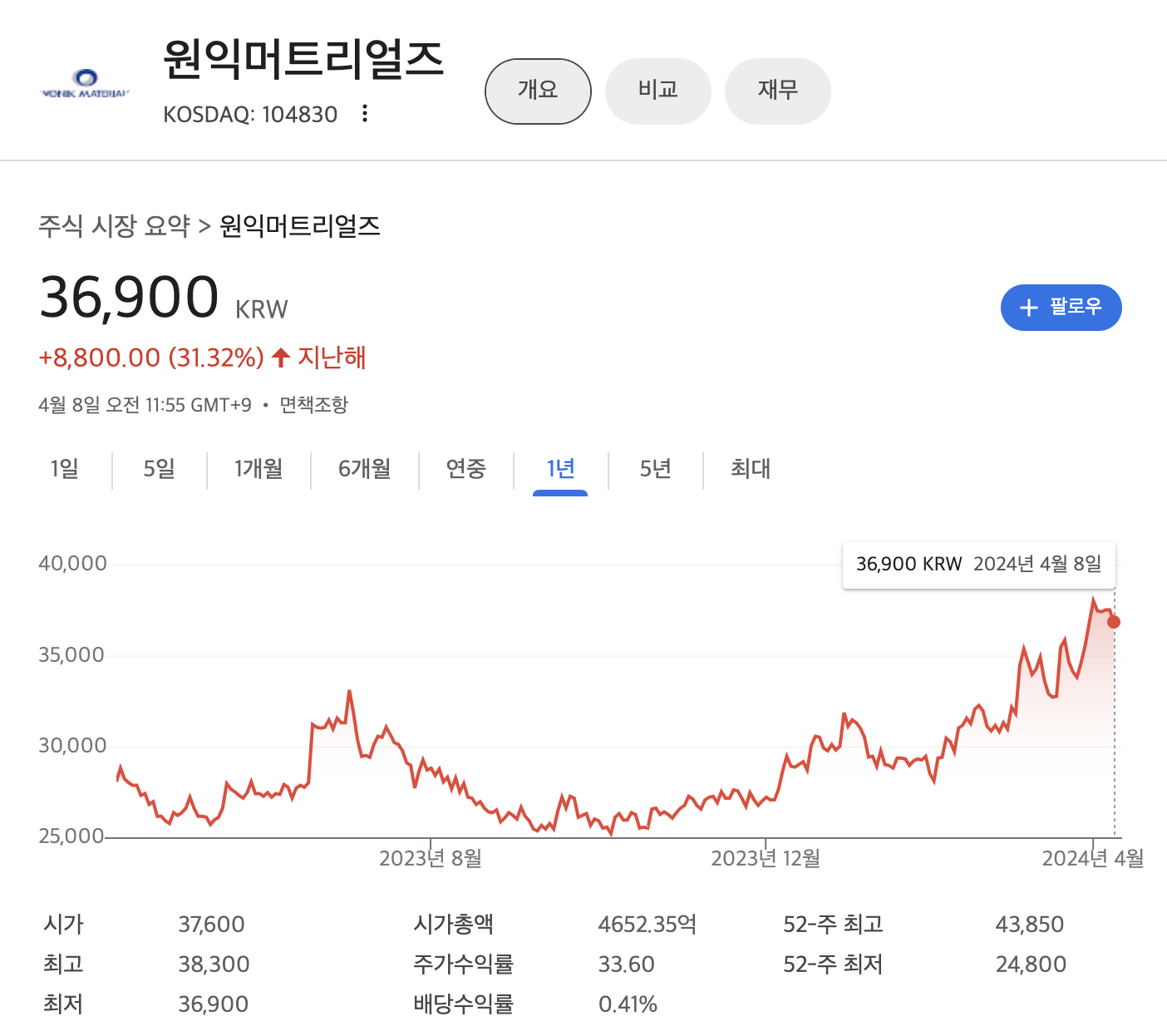This screenshot has height=1036, width=1167.
Task: Show the 최대 maximum chart range
Action: pos(751,469)
